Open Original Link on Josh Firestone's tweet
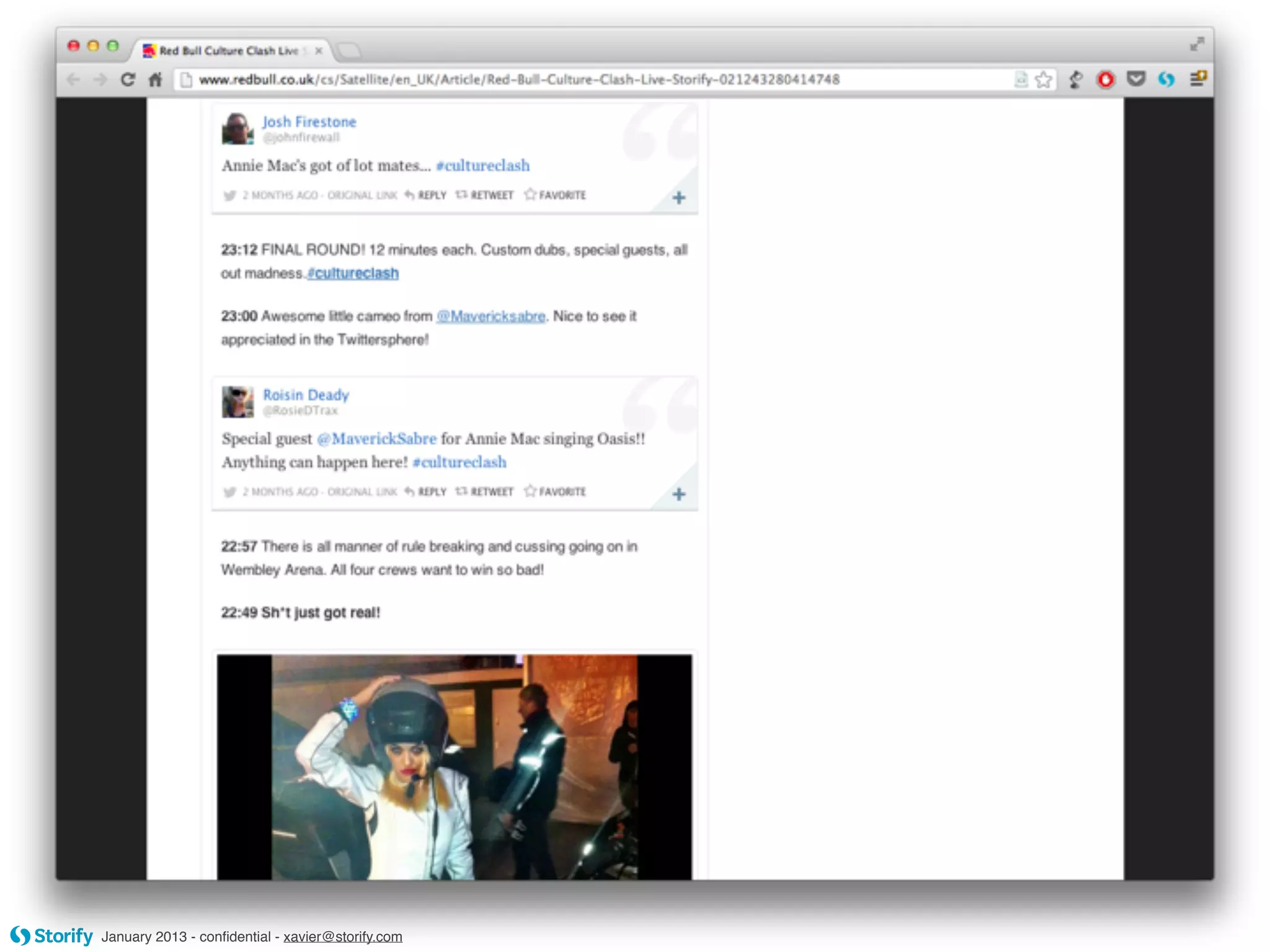1270x952 pixels. click(x=362, y=195)
